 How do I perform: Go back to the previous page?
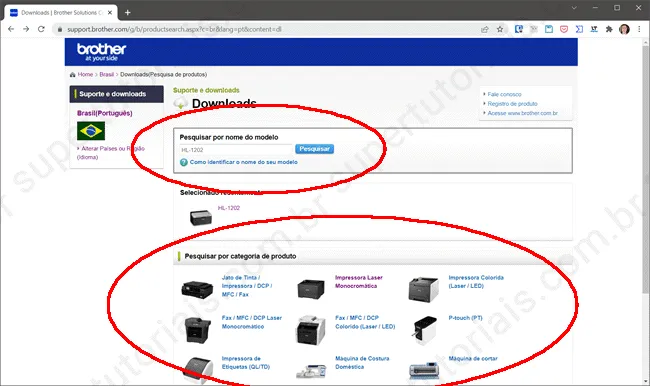[11, 29]
